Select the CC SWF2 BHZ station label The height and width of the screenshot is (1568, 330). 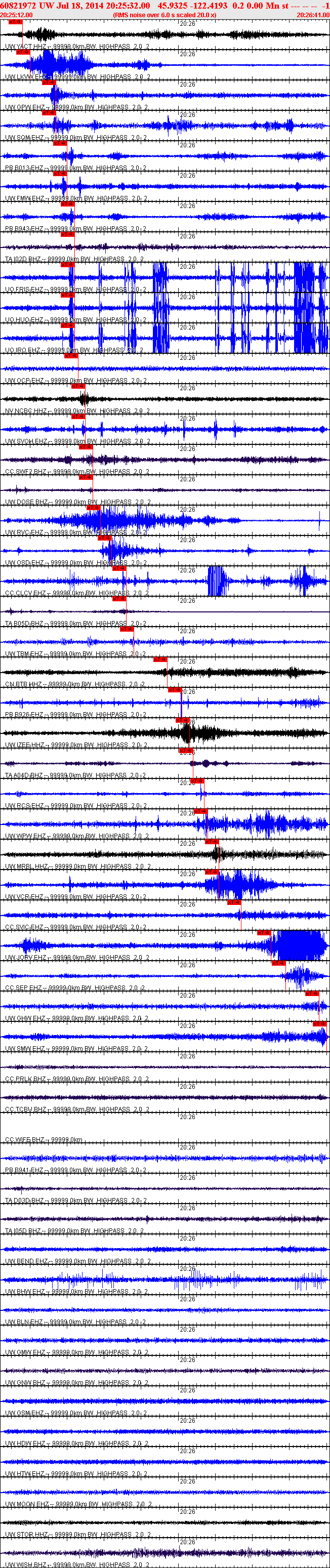click(77, 472)
